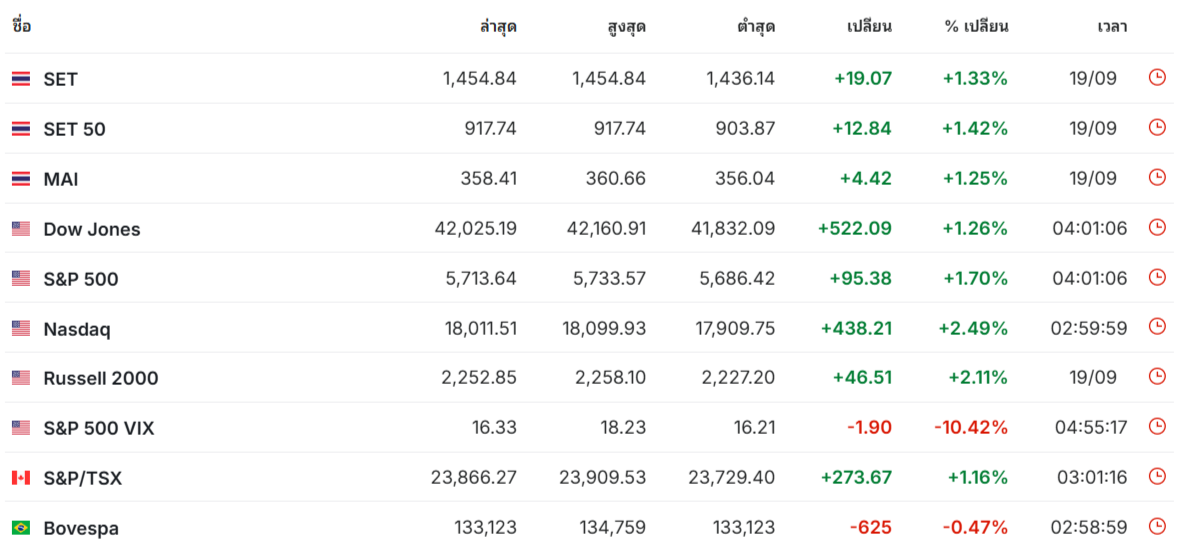Open the SET 50 index link
This screenshot has height=543, width=1178.
(x=74, y=129)
